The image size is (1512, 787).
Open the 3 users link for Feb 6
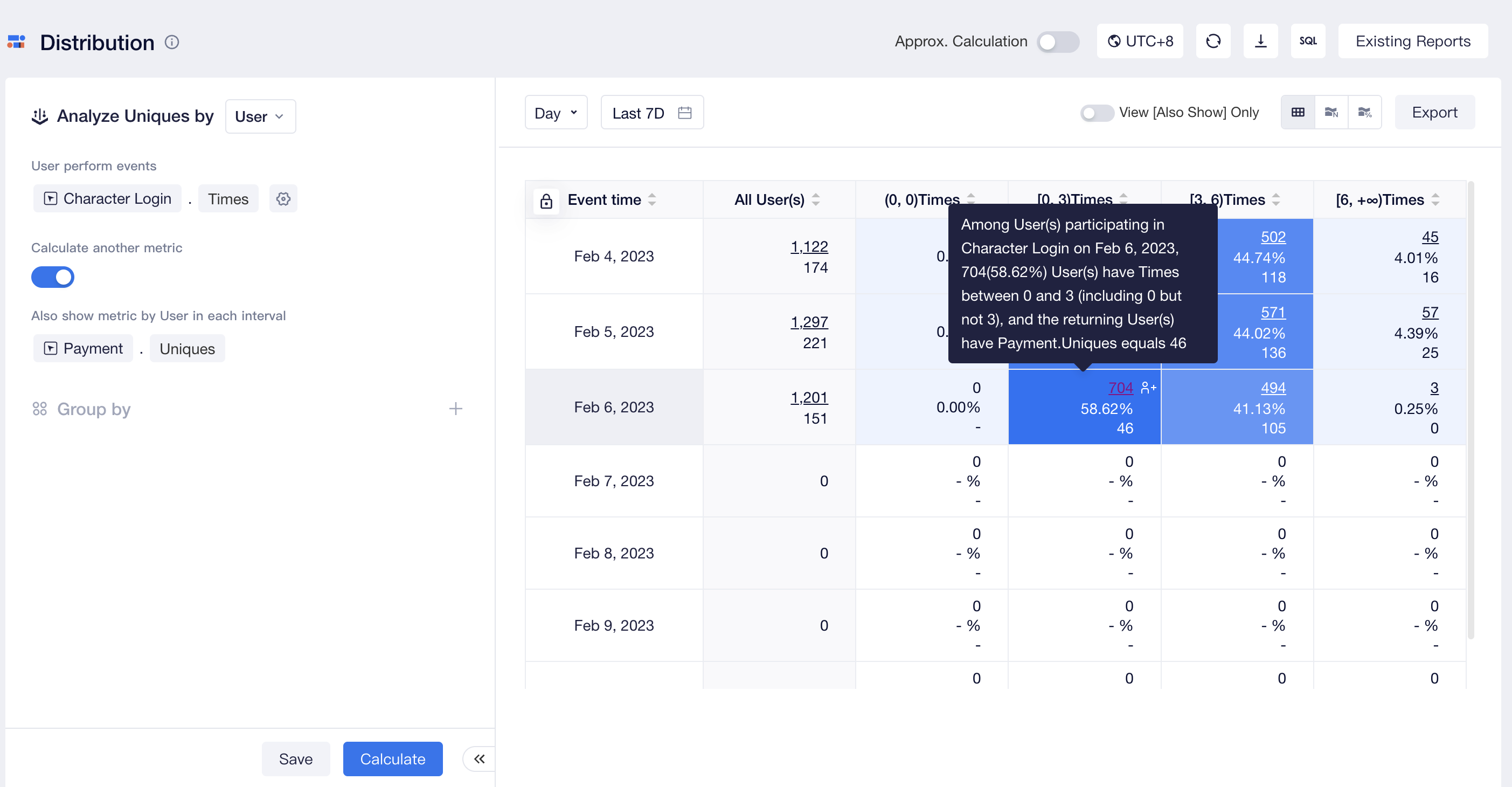point(1434,388)
